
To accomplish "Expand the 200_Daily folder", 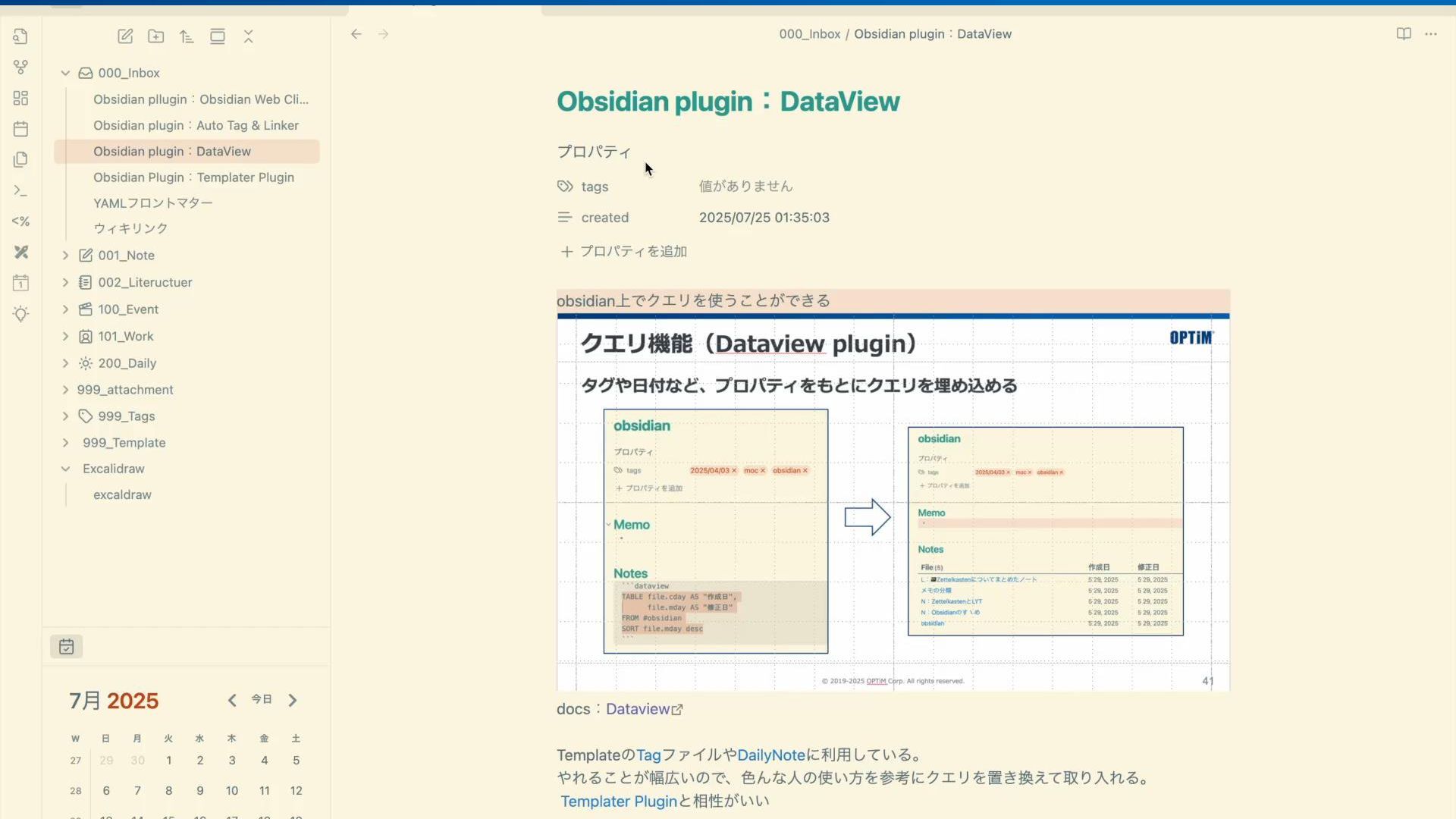I will pos(65,363).
